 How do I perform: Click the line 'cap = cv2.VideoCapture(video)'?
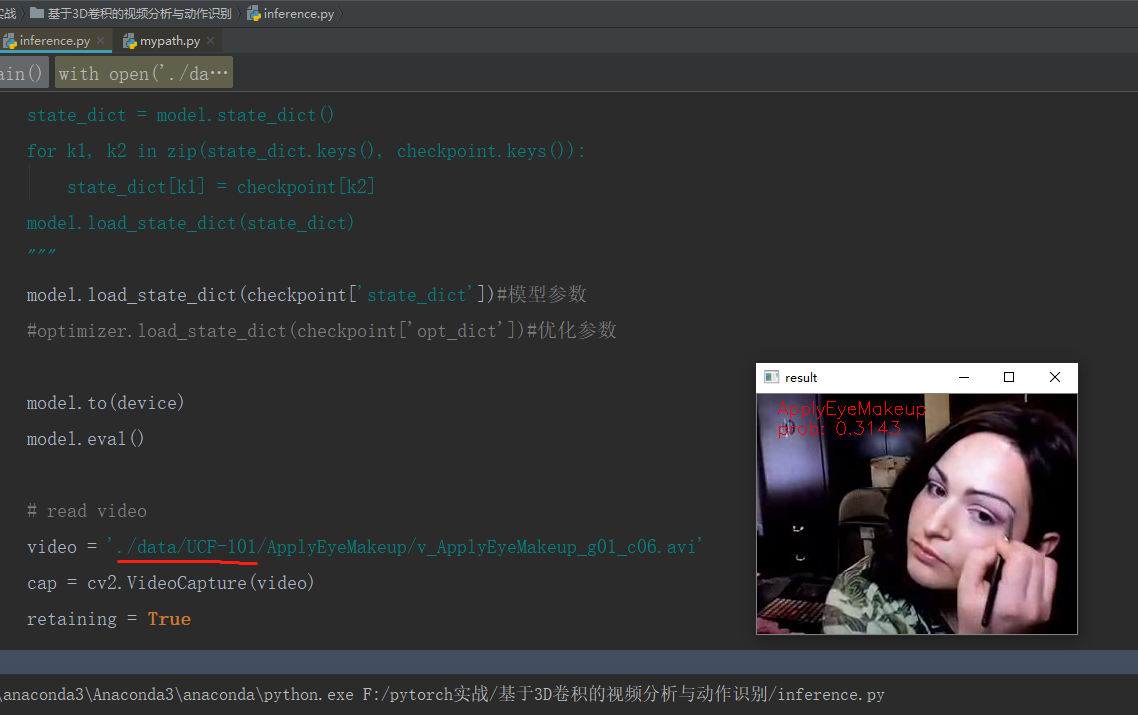171,583
